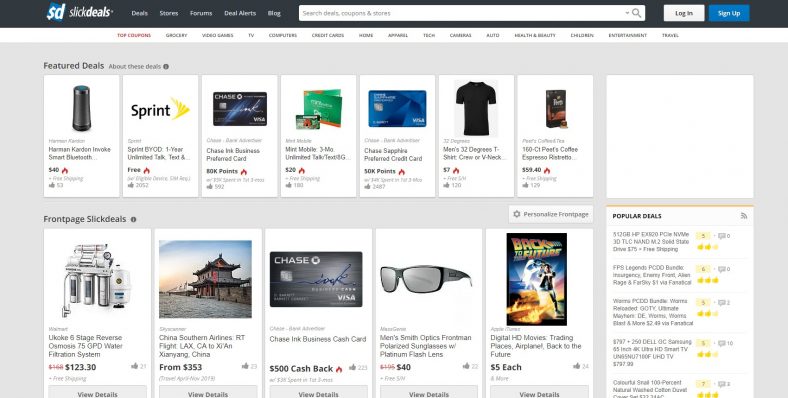788x398 pixels.
Task: Open the Deal Alerts menu item
Action: tap(240, 14)
